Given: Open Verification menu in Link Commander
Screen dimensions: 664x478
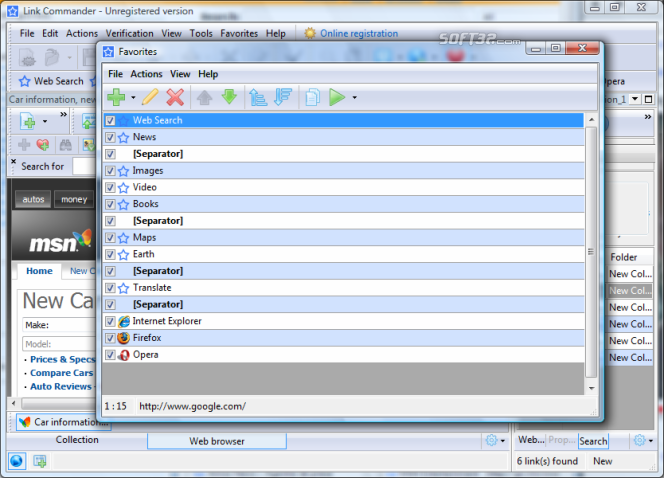Looking at the screenshot, I should pyautogui.click(x=129, y=33).
